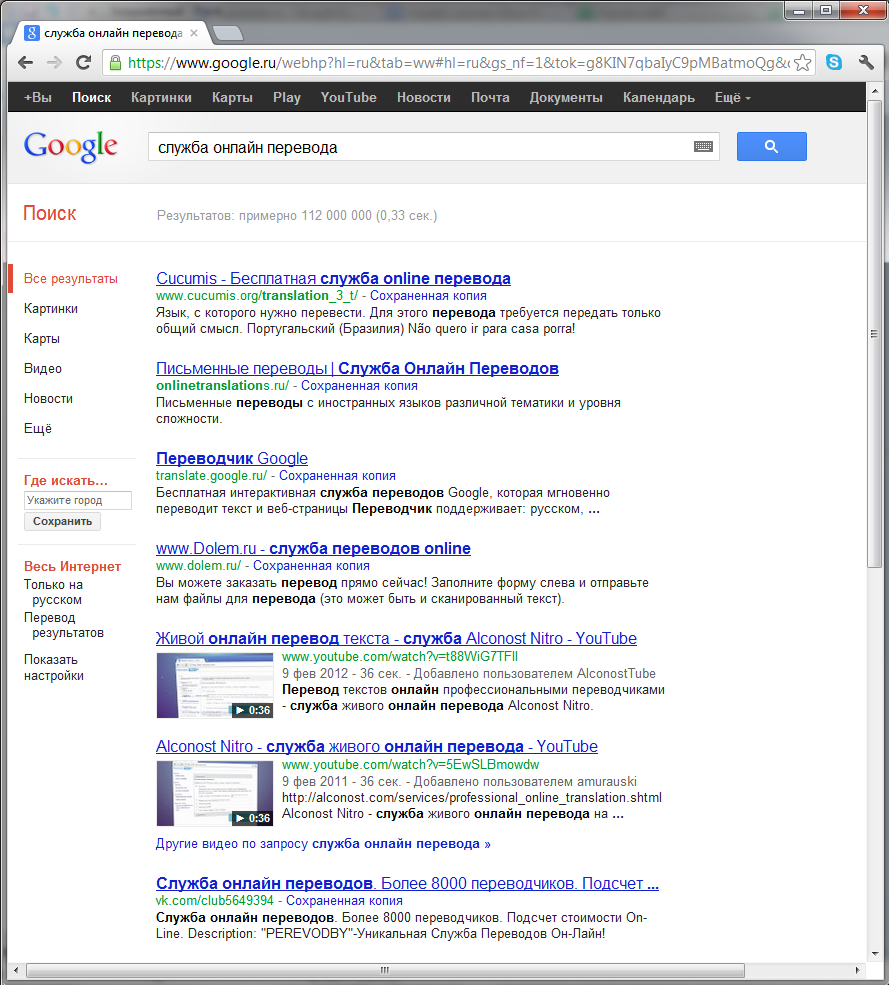The width and height of the screenshot is (889, 985).
Task: Click the vertical scrollbar thumb
Action: pos(875,333)
